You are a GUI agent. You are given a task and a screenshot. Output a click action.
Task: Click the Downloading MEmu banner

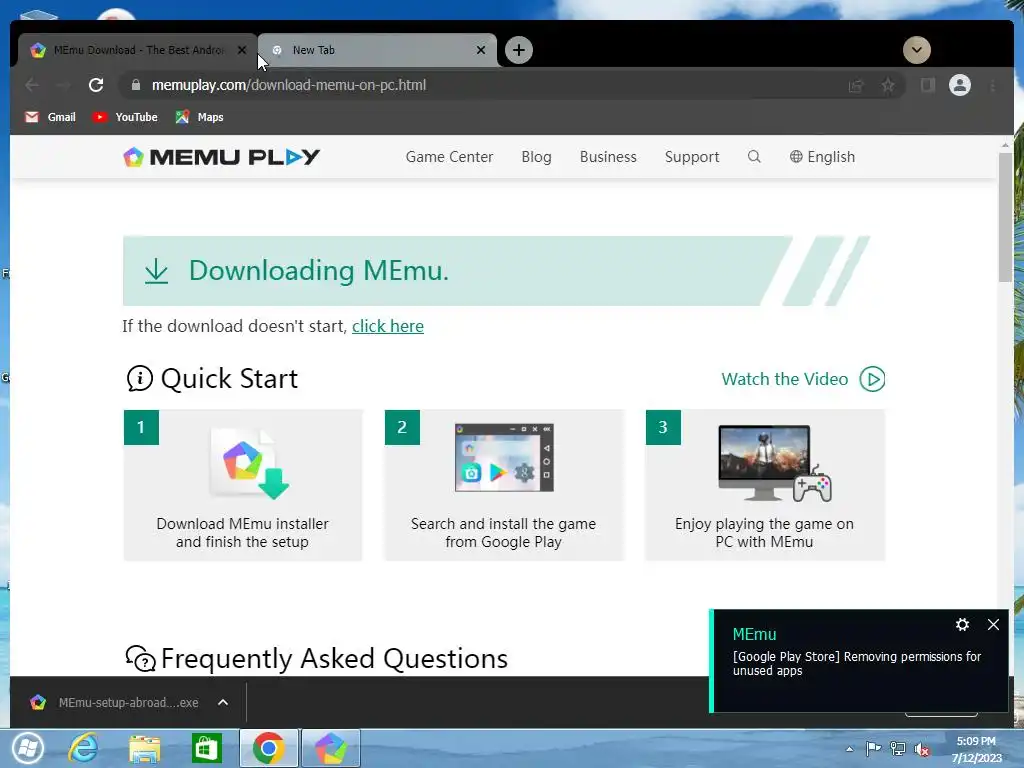point(496,270)
